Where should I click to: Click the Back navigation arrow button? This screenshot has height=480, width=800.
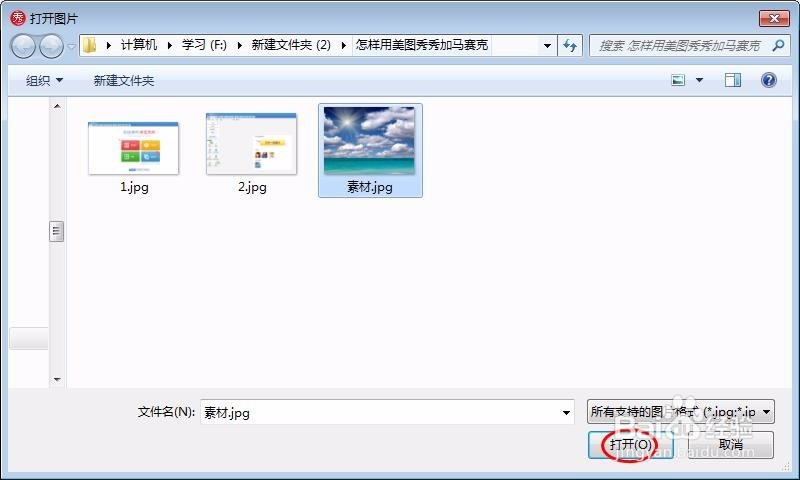tap(23, 46)
